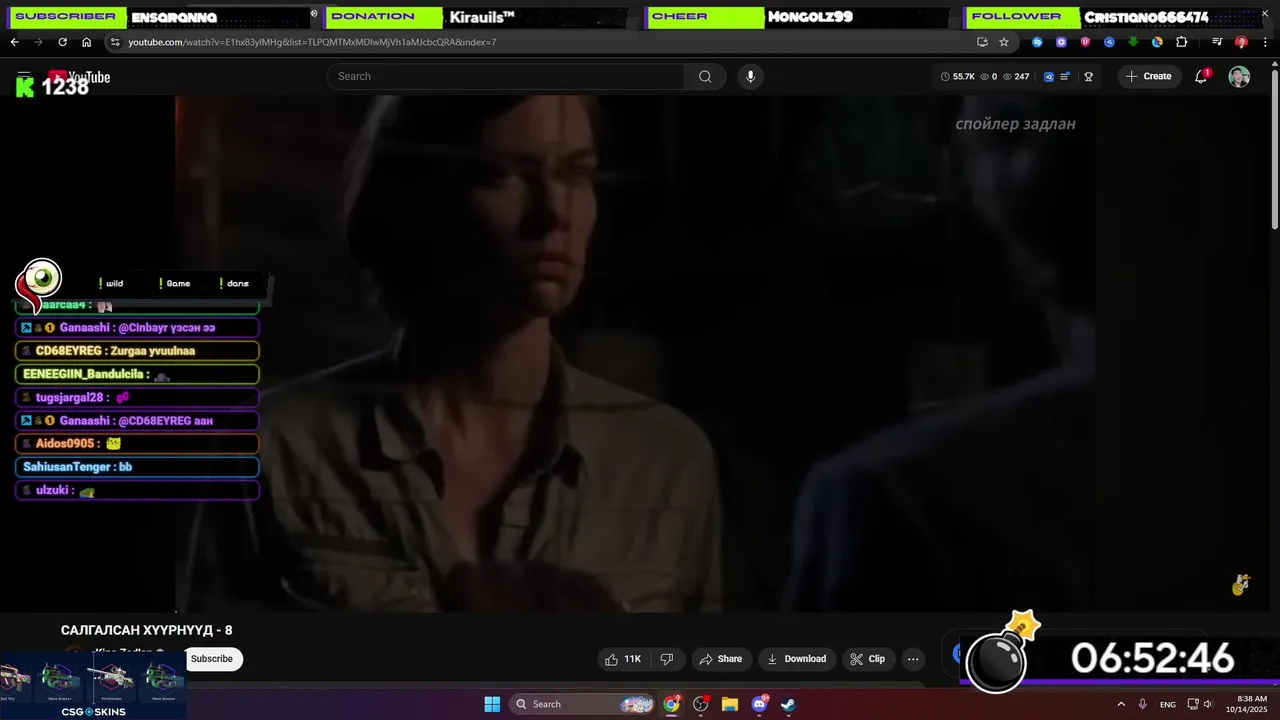Click the video player area
Image resolution: width=1280 pixels, height=720 pixels.
[x=634, y=353]
